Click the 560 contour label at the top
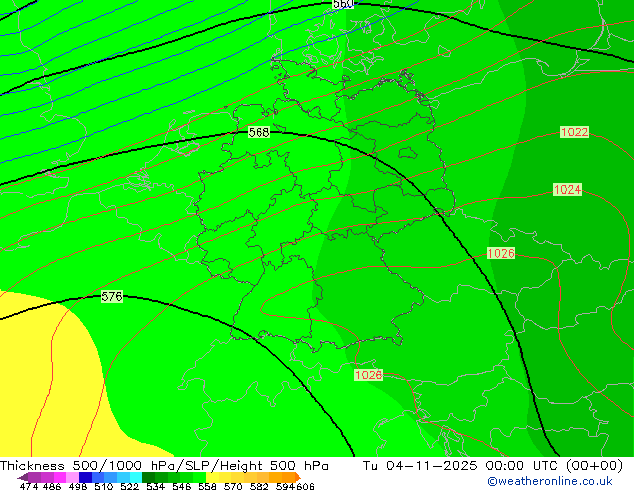Image resolution: width=634 pixels, height=490 pixels. coord(343,4)
